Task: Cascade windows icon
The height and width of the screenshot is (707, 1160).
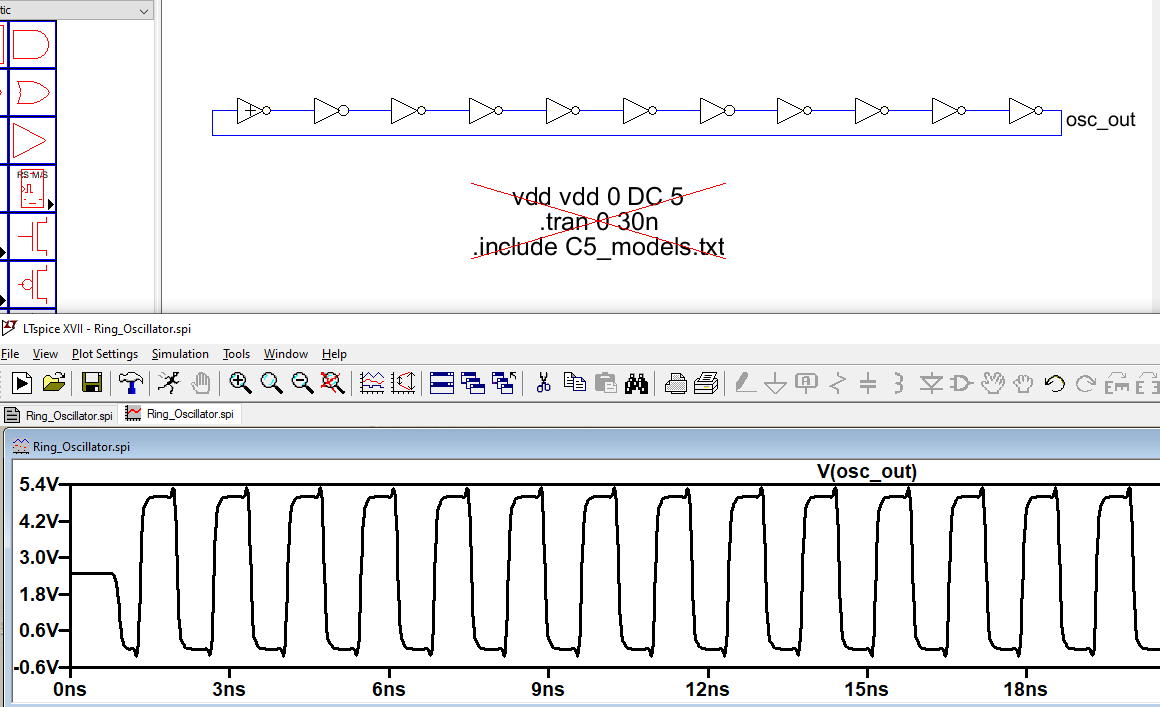Action: pos(473,383)
